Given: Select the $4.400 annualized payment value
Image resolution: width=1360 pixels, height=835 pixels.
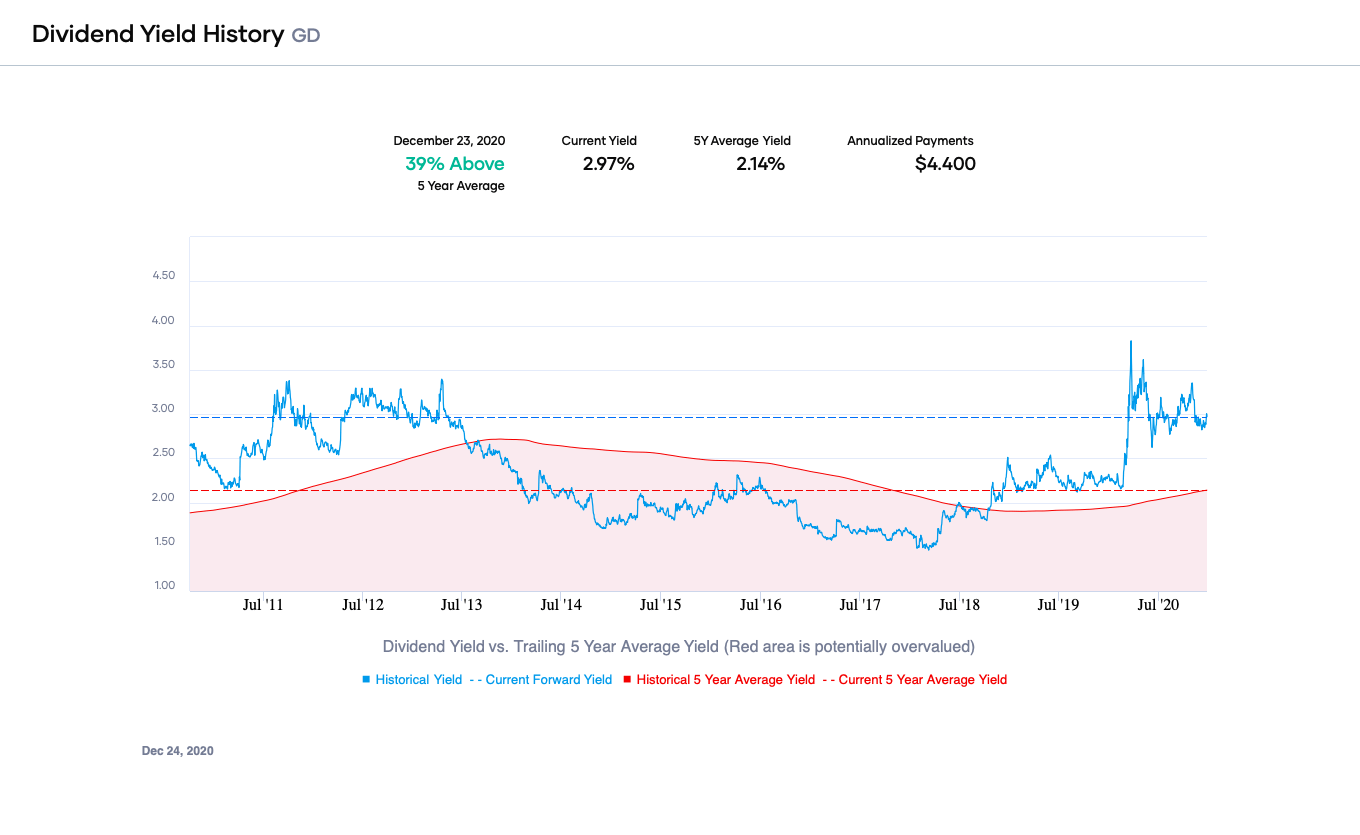Looking at the screenshot, I should click(945, 164).
